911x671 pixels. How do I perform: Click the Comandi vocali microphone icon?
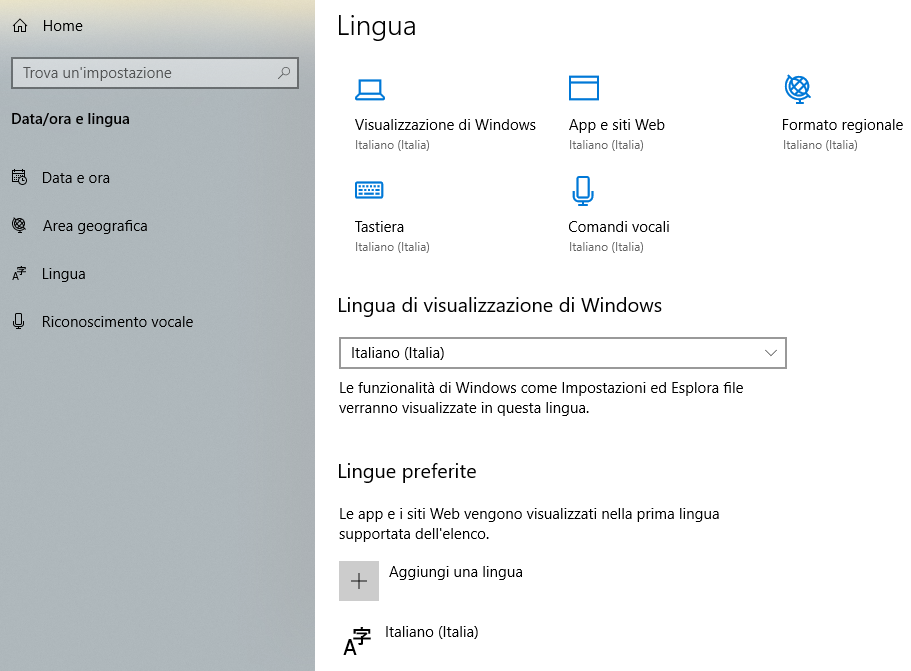[x=583, y=191]
